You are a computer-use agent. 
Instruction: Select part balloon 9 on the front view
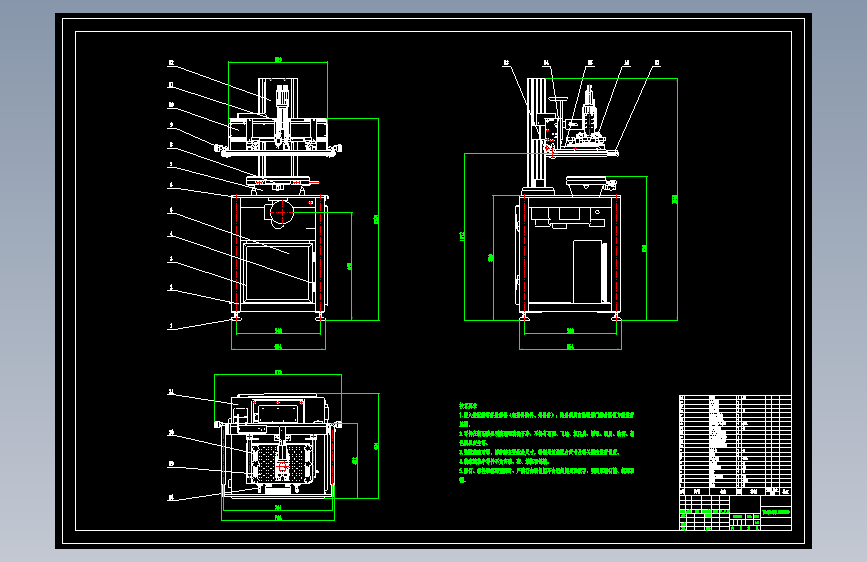(171, 125)
